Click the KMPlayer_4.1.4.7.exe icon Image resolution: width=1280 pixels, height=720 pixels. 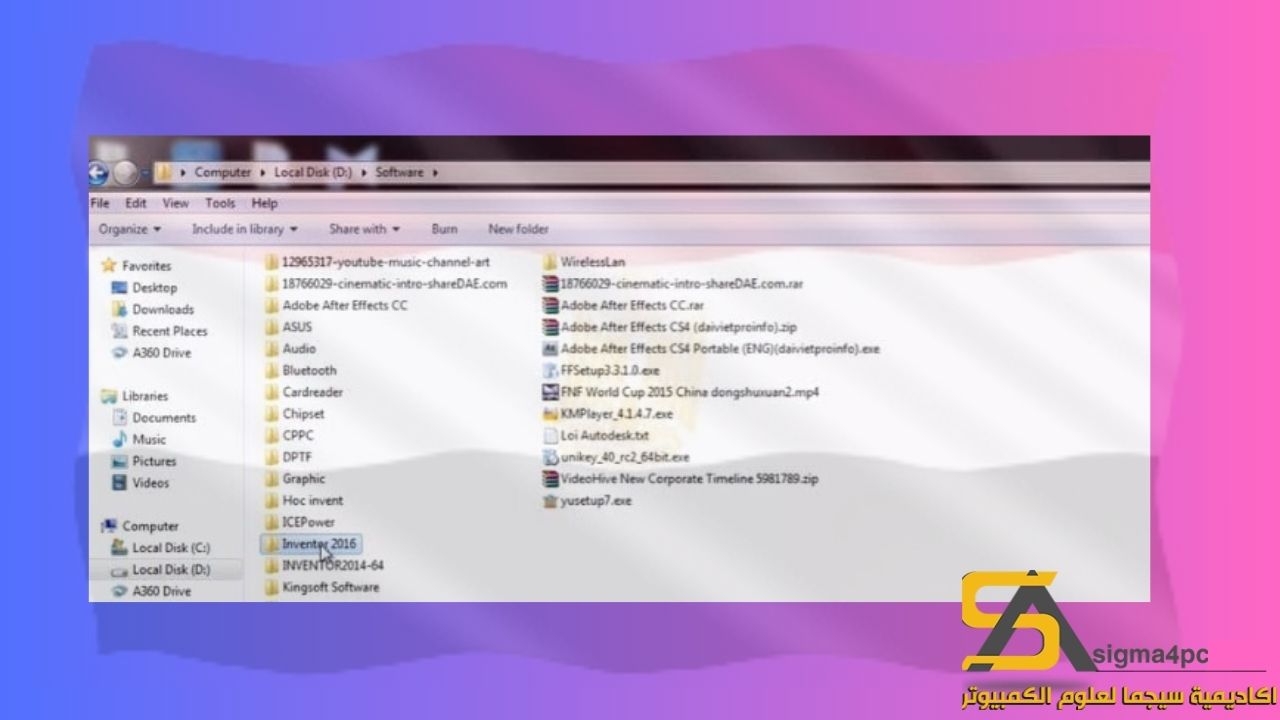(549, 414)
